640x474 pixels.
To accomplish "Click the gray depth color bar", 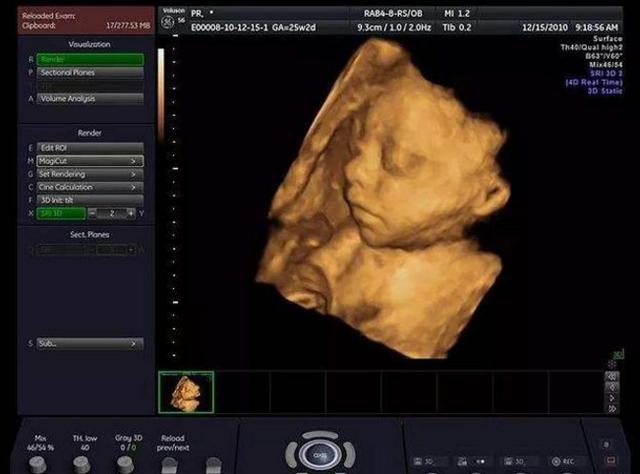I will 161,96.
